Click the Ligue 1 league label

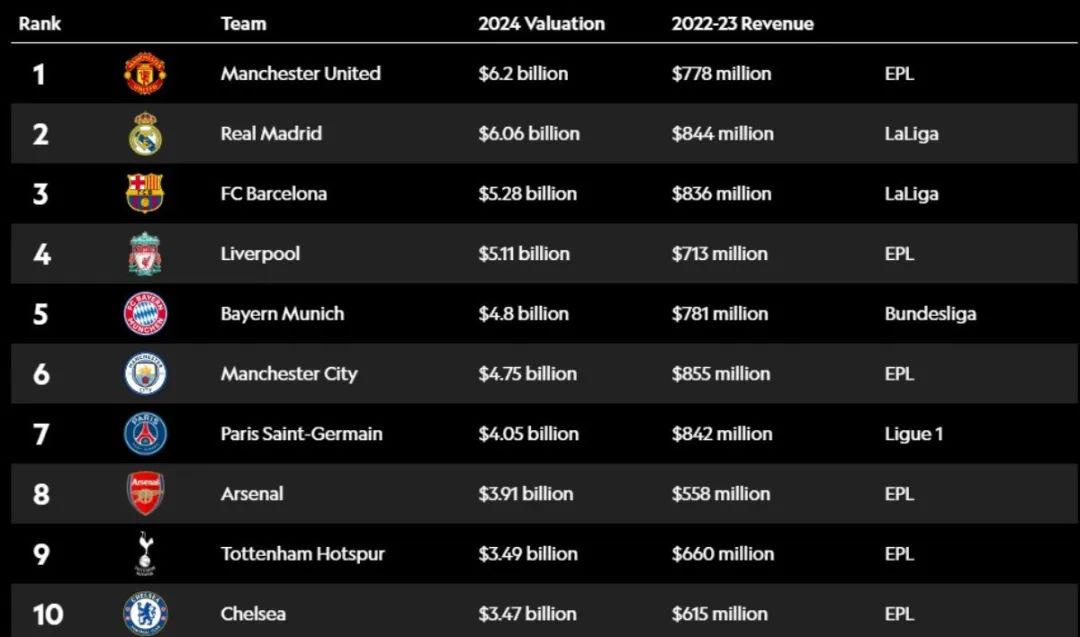(x=913, y=434)
